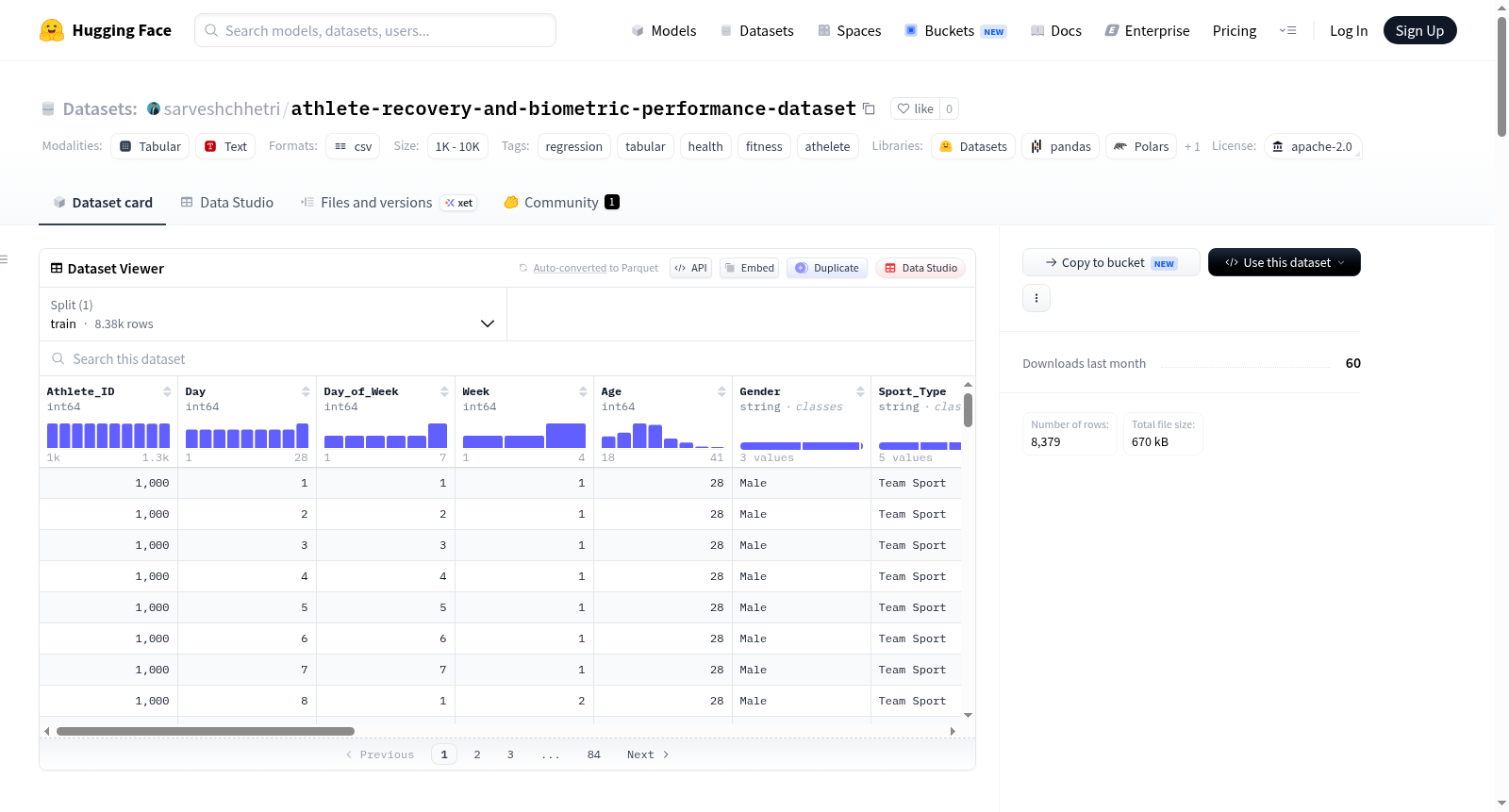
Task: Click the Datasets library tag
Action: (x=973, y=146)
